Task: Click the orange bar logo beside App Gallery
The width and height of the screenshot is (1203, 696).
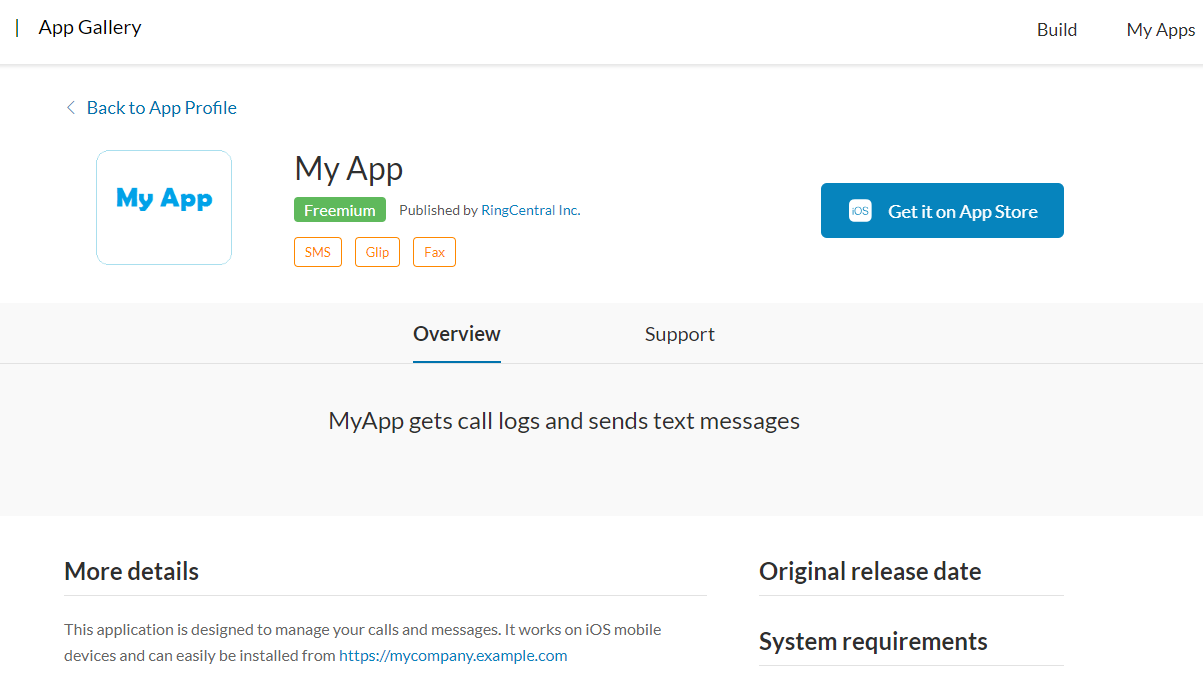Action: click(17, 28)
